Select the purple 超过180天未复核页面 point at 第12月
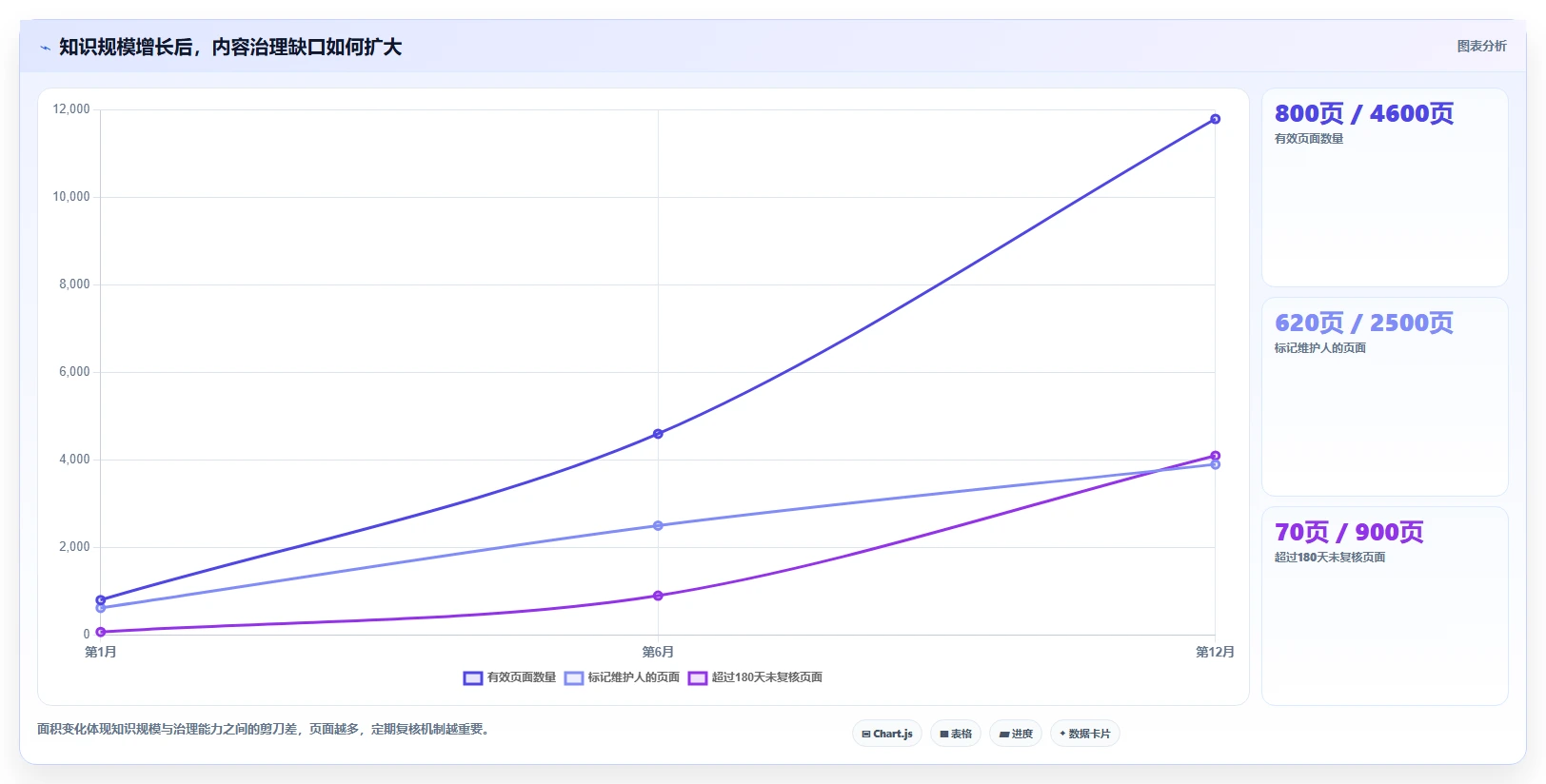1546x784 pixels. pyautogui.click(x=1215, y=456)
